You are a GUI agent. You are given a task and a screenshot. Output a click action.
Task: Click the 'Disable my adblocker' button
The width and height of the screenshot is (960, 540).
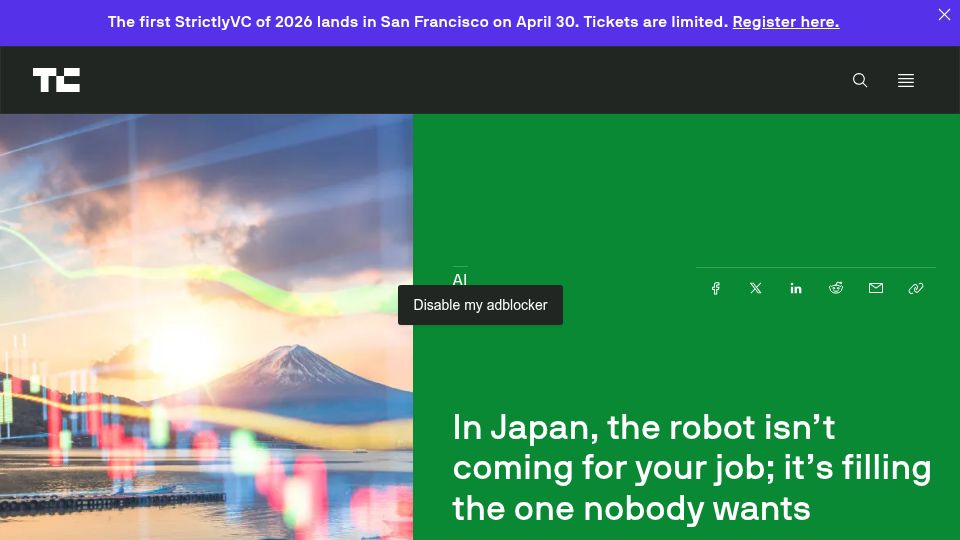(x=480, y=305)
